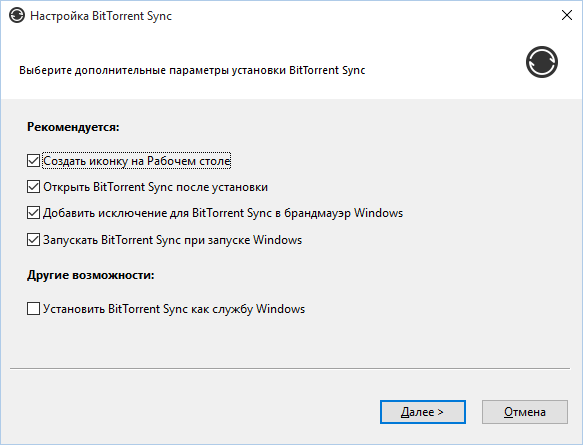Uncheck 'Запускать BitTorrent Sync при запуске Windows'
The image size is (583, 445).
(x=33, y=240)
